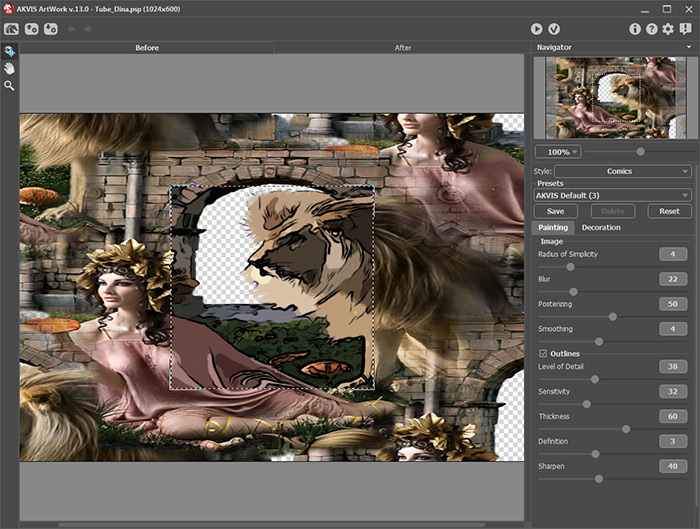Open preferences gear icon
This screenshot has height=529, width=700.
coord(668,29)
